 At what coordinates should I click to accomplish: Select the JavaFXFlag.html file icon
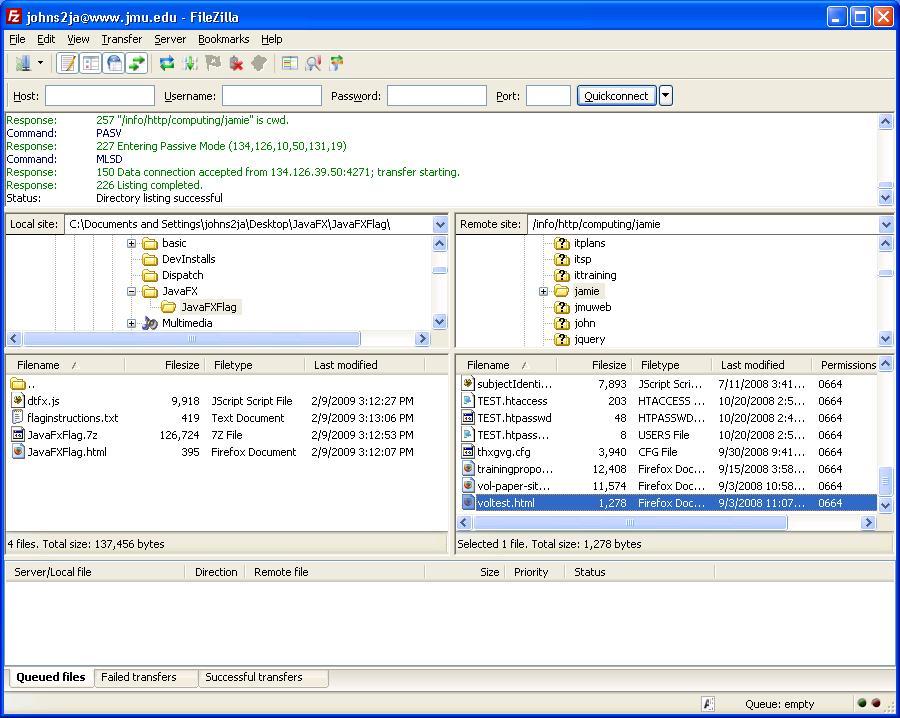[18, 452]
